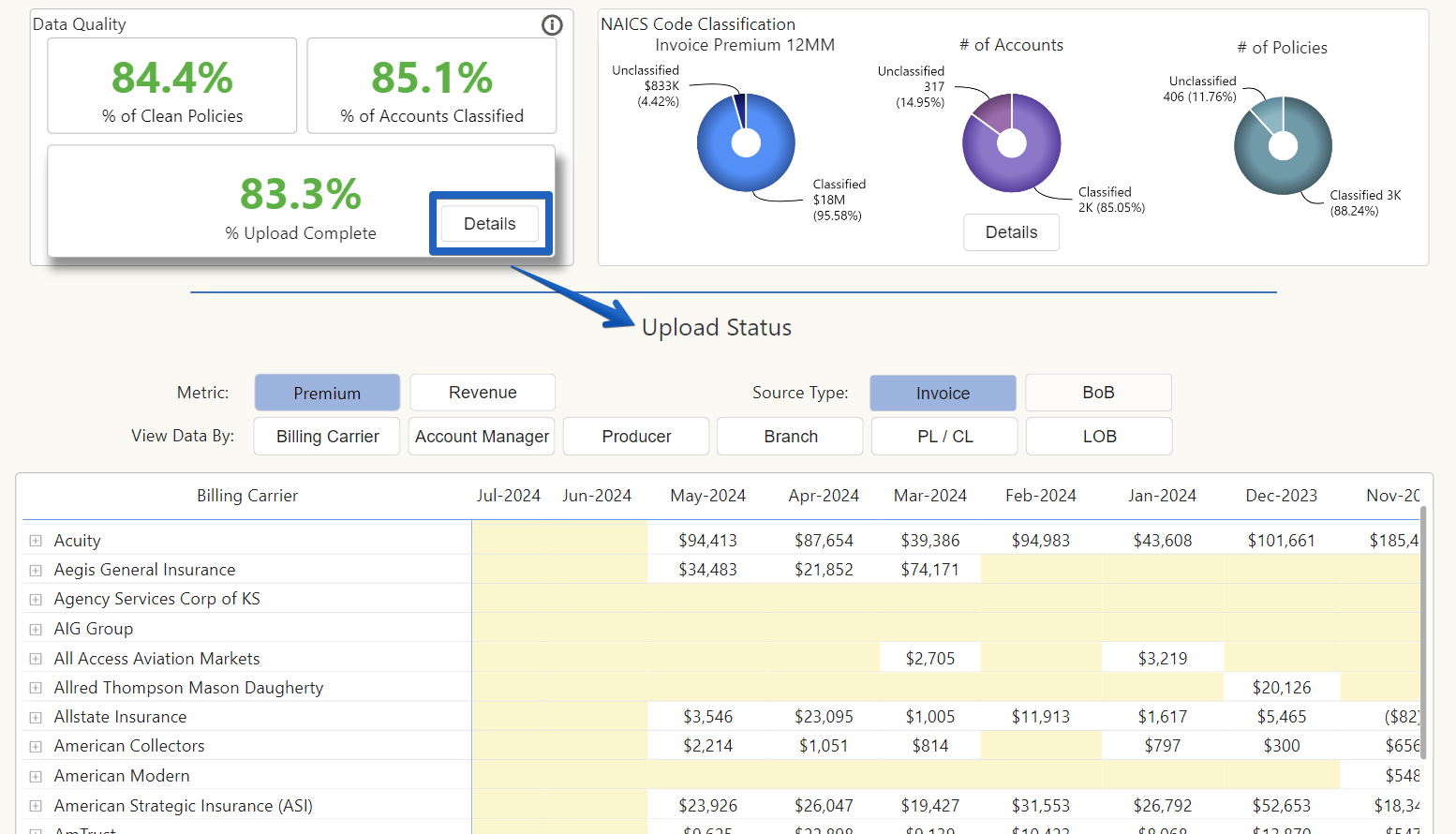Expand the American Modern row
The image size is (1456, 834).
(36, 776)
